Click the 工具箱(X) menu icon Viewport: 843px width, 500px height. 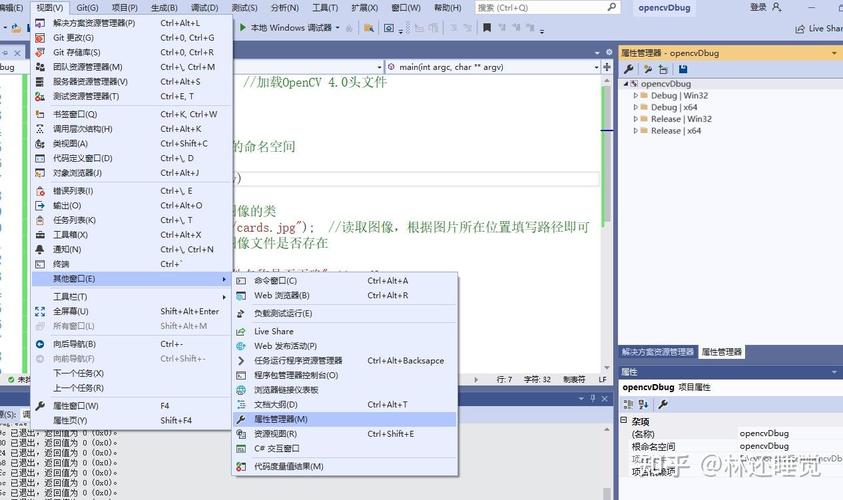point(40,235)
